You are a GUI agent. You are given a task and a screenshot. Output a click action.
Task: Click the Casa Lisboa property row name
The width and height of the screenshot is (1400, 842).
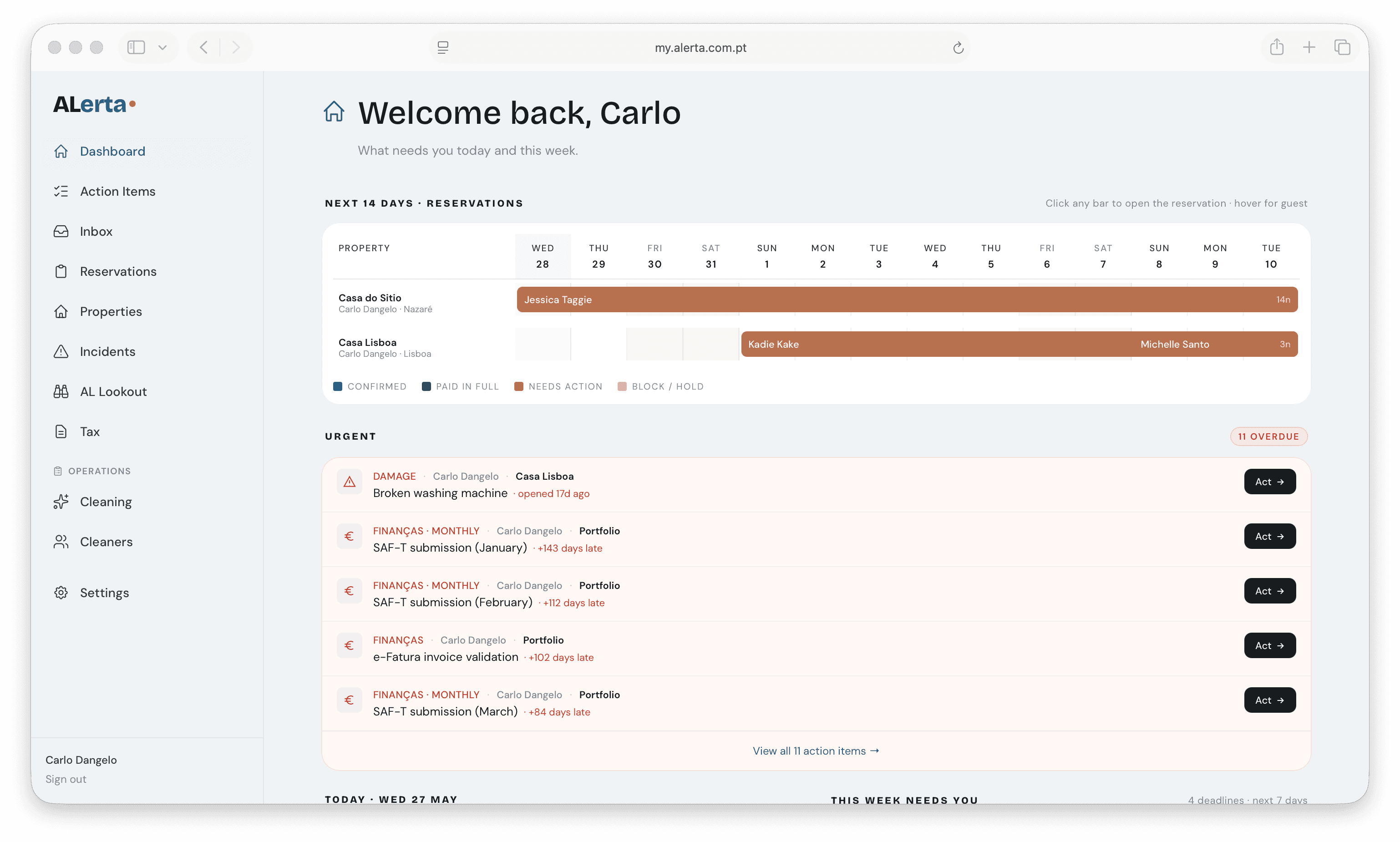click(368, 343)
